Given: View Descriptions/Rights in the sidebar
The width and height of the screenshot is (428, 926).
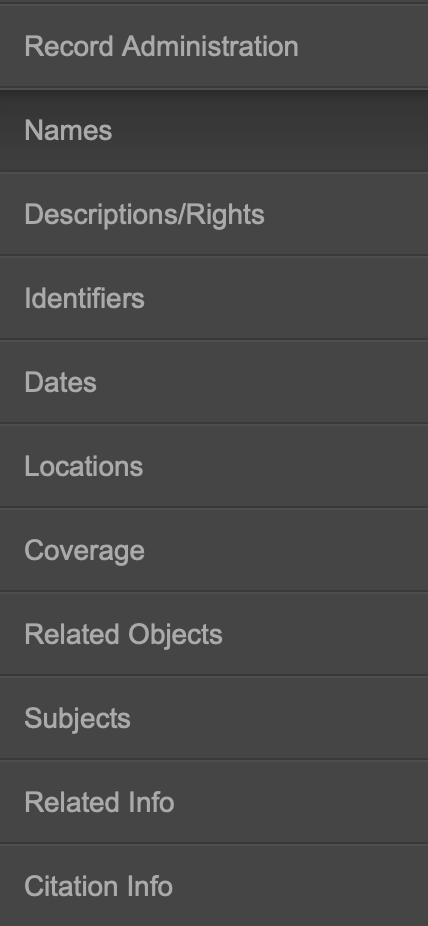Looking at the screenshot, I should (214, 214).
